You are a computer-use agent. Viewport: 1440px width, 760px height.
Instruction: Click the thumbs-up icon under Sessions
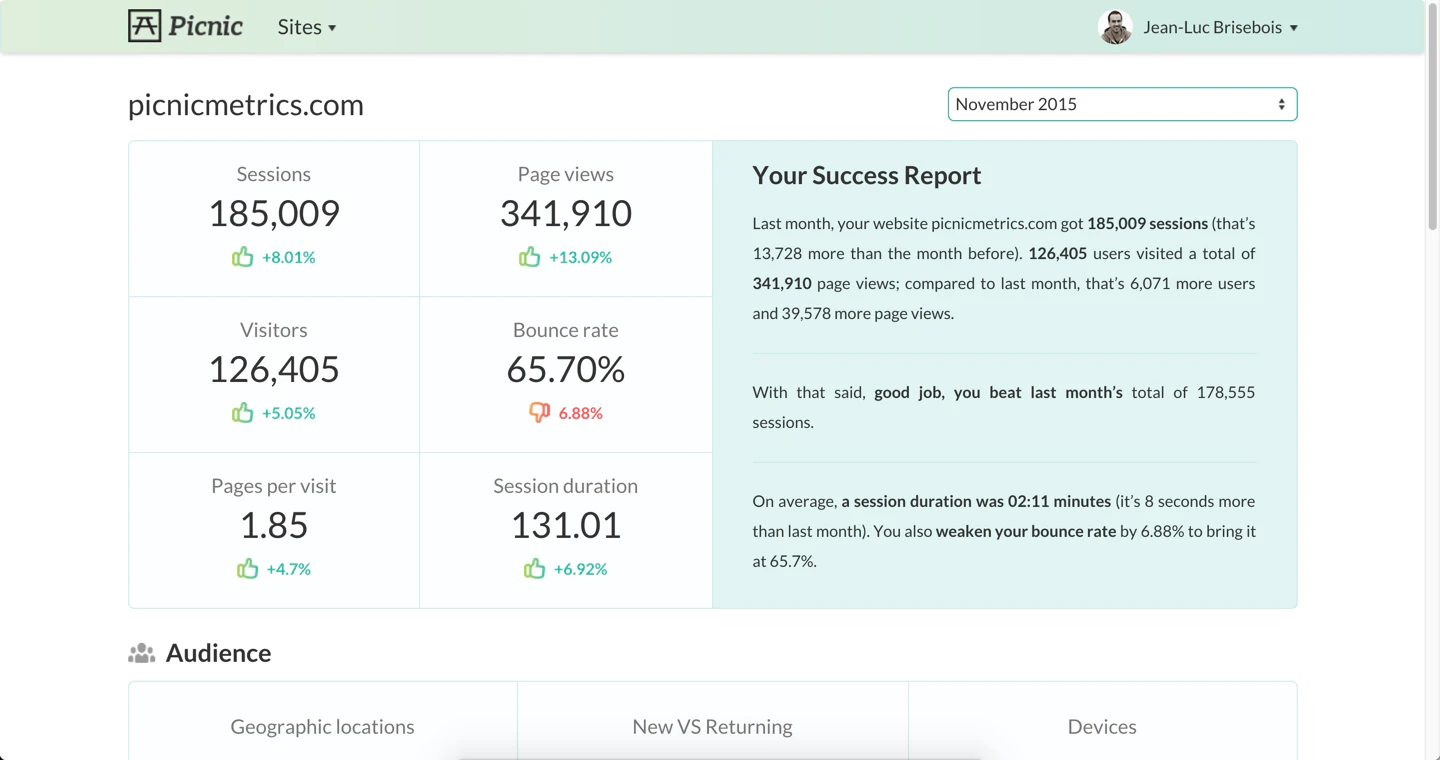(243, 257)
